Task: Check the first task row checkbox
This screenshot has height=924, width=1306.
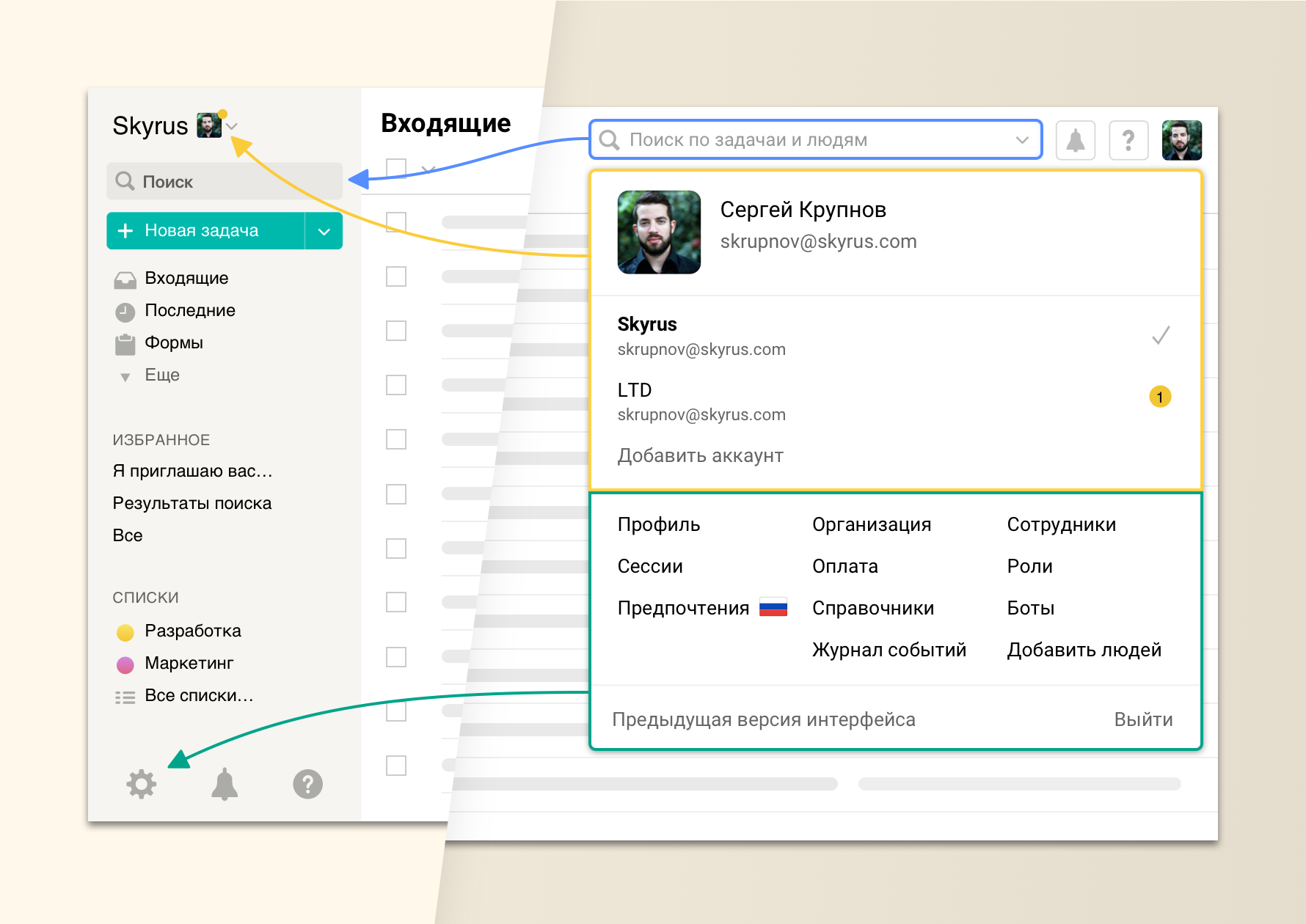Action: click(396, 222)
